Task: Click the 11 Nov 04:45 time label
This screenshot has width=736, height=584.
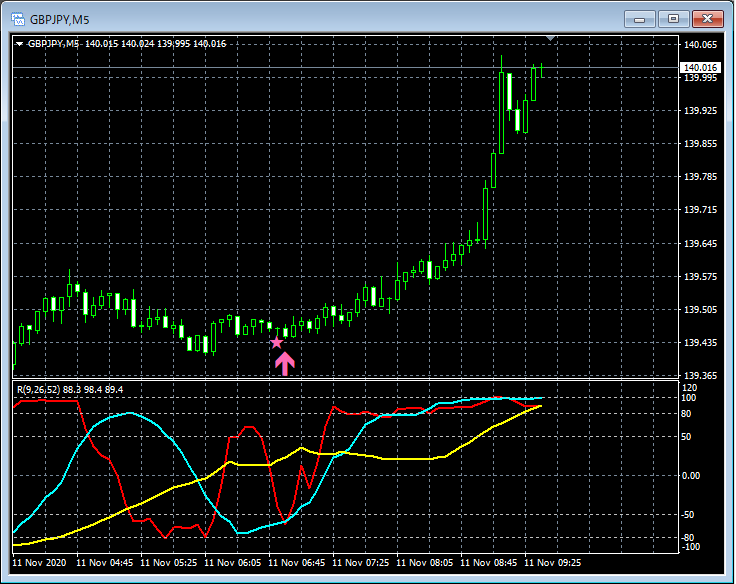Action: click(105, 562)
